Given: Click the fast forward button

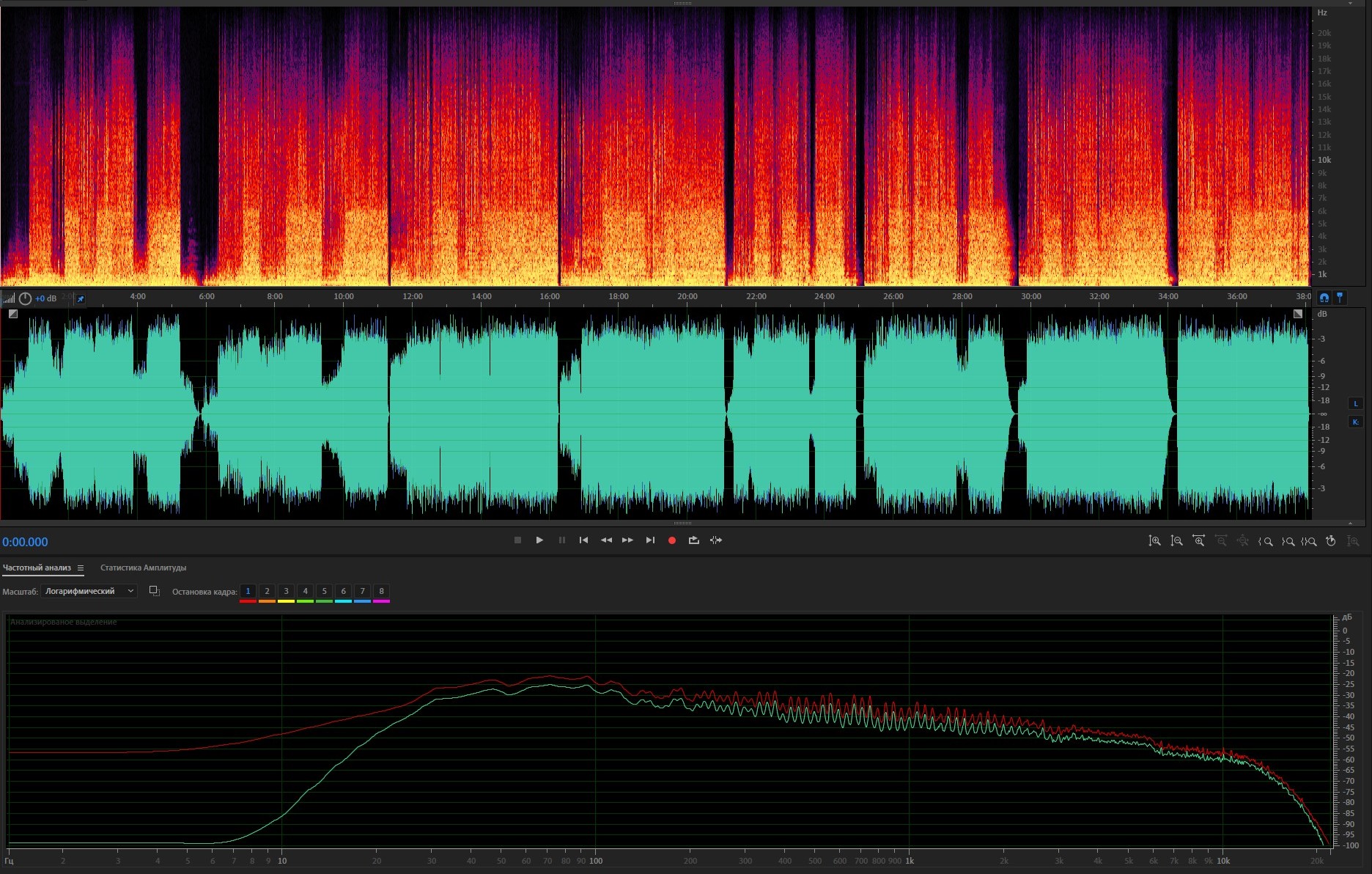Looking at the screenshot, I should tap(627, 540).
